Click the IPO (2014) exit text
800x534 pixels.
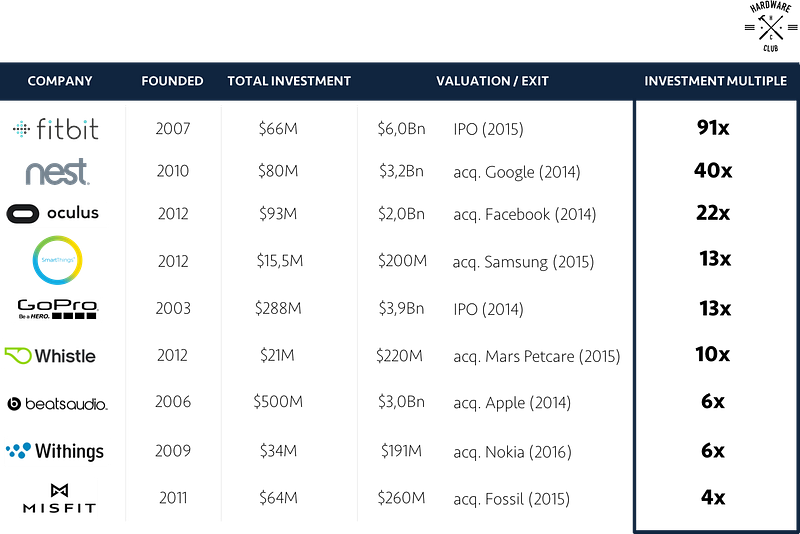click(488, 309)
